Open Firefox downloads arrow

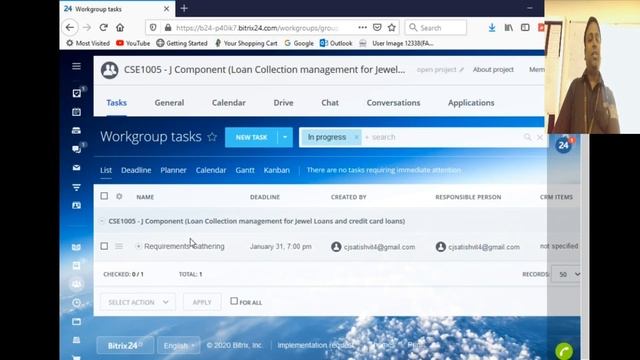coord(492,27)
